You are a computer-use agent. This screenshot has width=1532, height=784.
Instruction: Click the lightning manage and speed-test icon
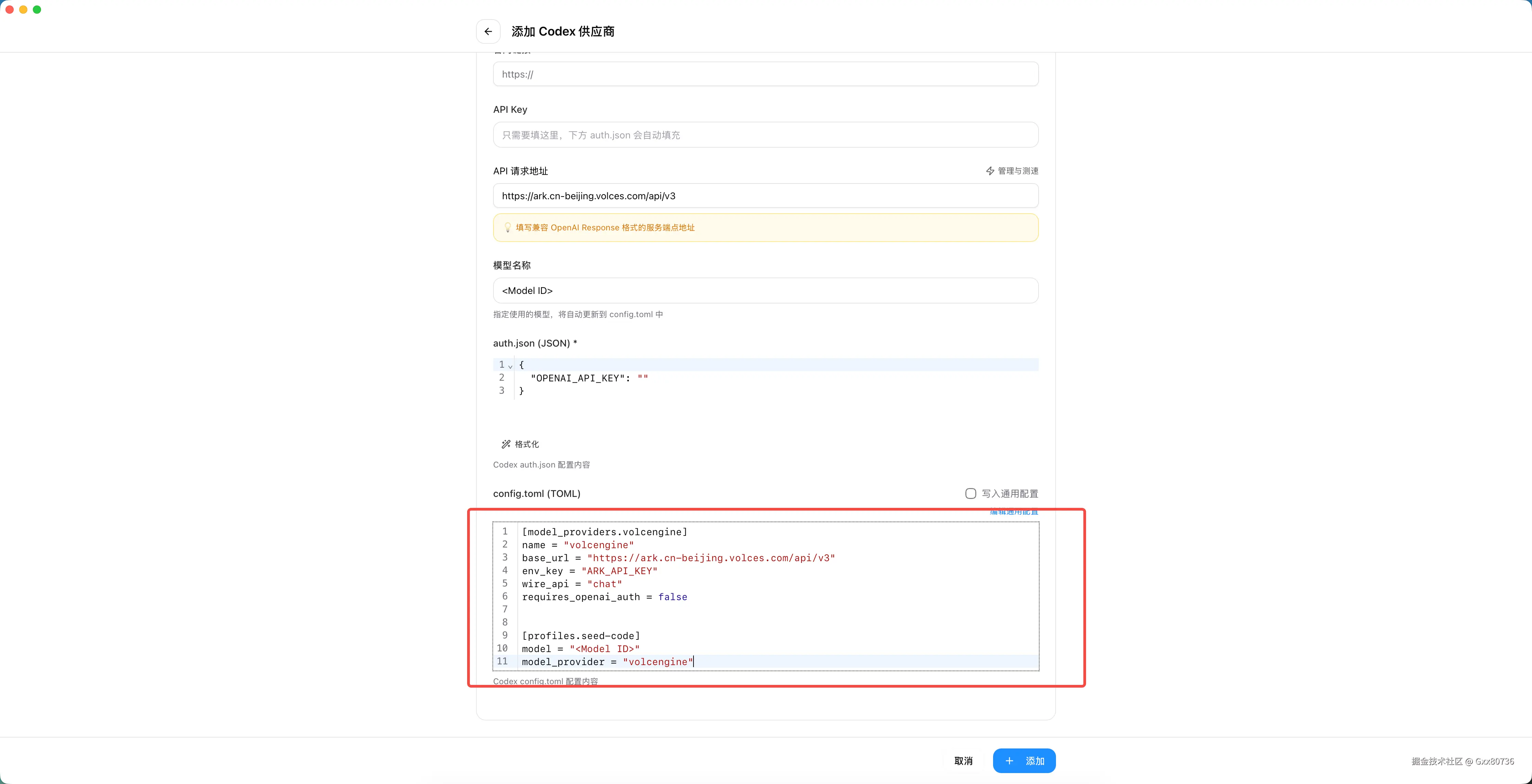[990, 171]
